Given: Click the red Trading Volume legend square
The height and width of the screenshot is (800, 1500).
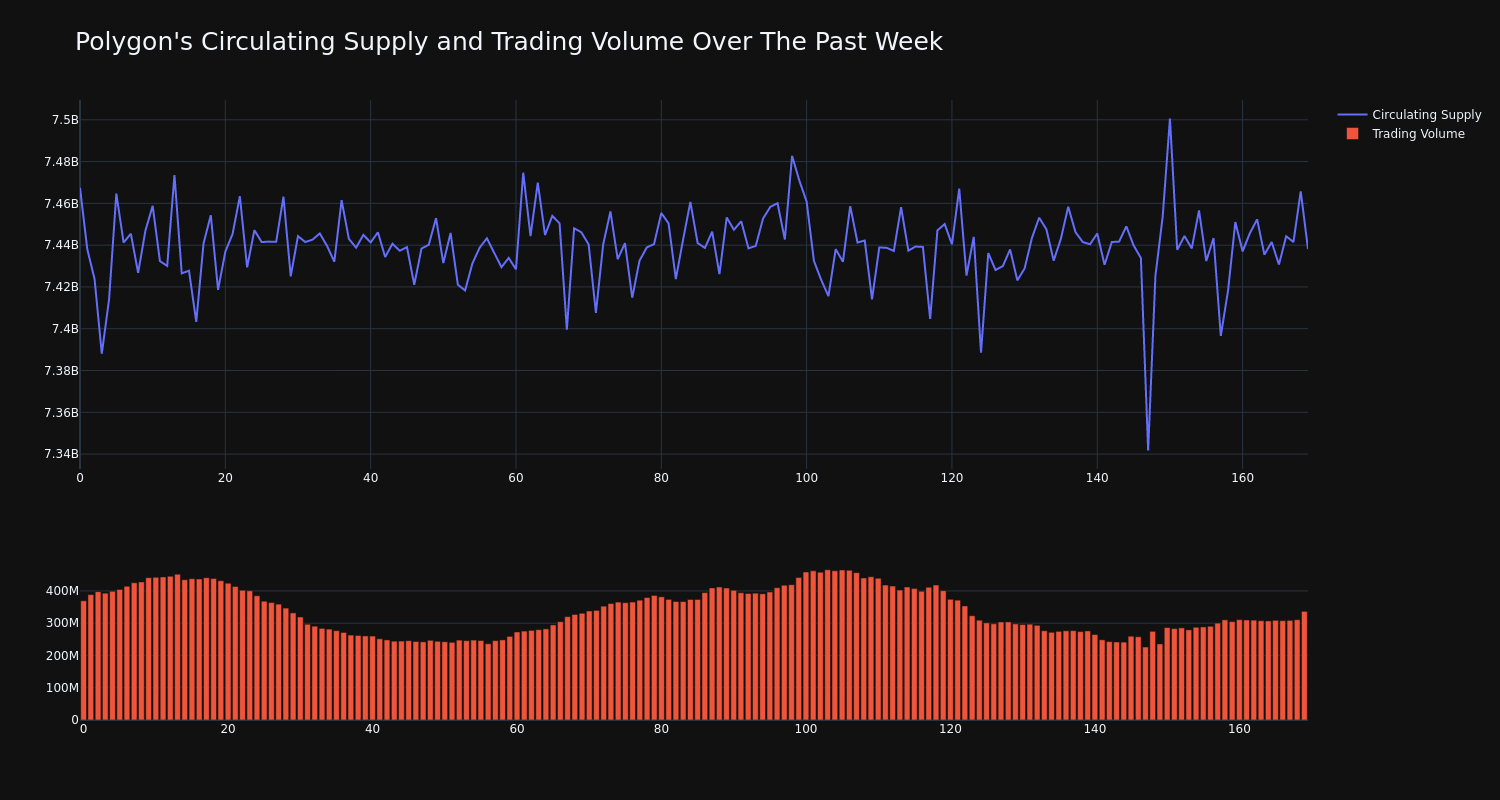Looking at the screenshot, I should tap(1352, 134).
